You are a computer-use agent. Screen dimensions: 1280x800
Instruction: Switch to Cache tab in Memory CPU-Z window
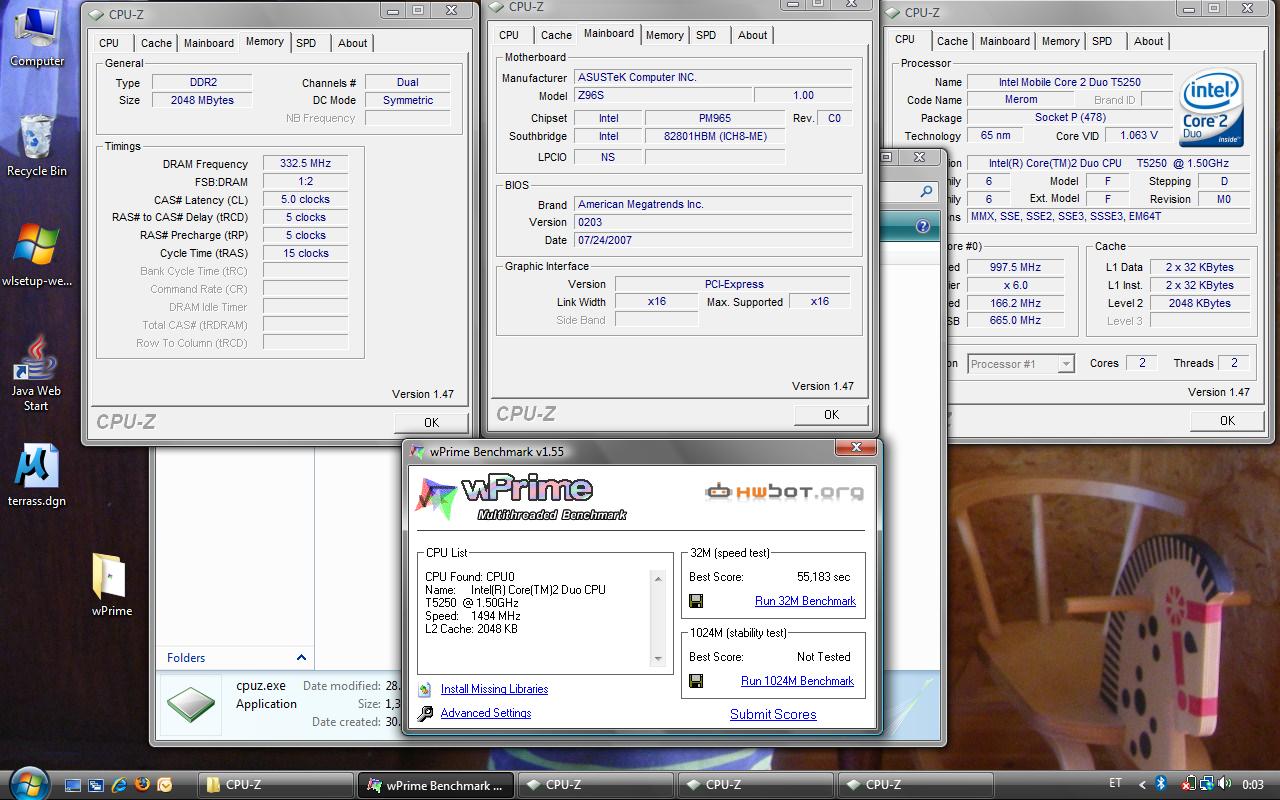click(x=156, y=43)
